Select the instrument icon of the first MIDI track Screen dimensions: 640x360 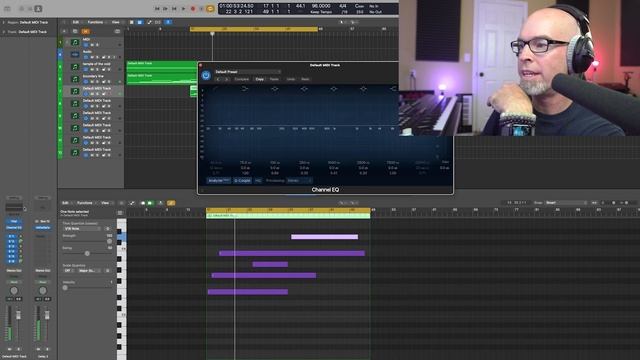[x=75, y=42]
